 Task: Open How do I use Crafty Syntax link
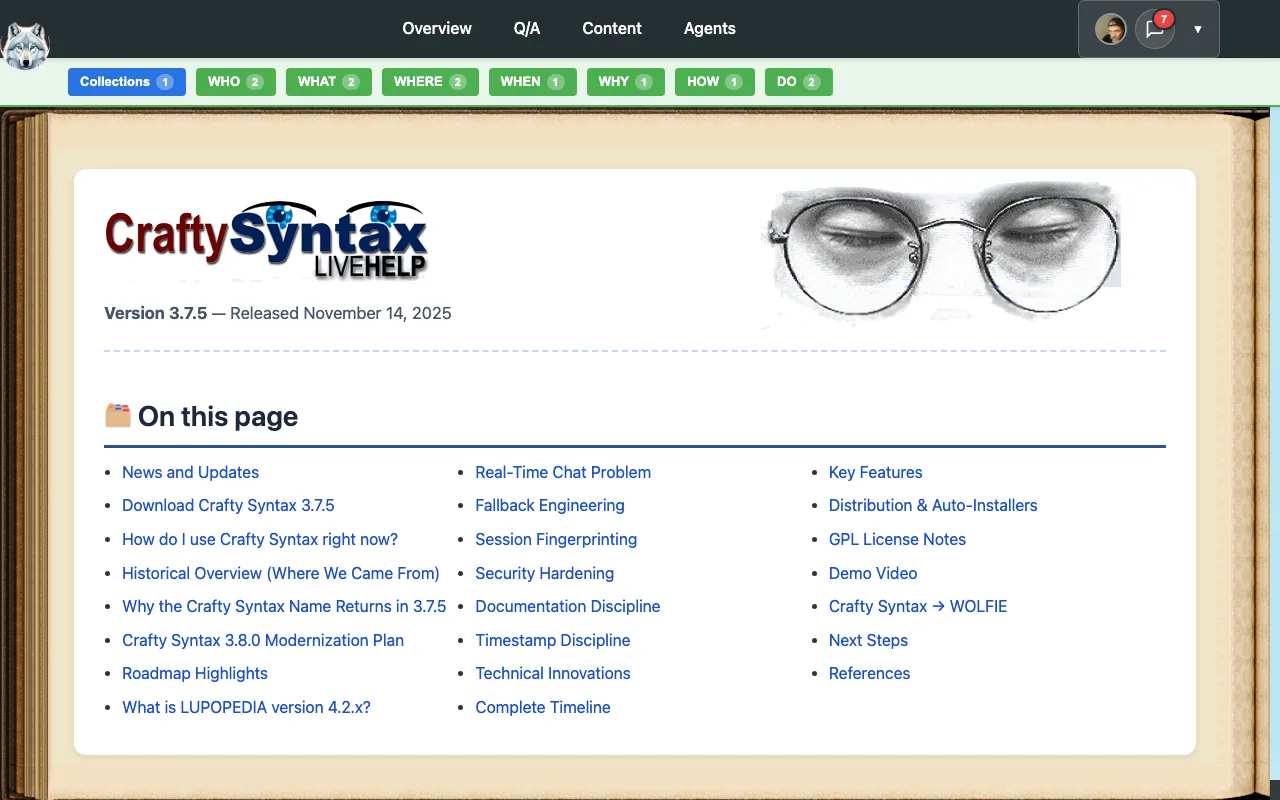pos(260,539)
